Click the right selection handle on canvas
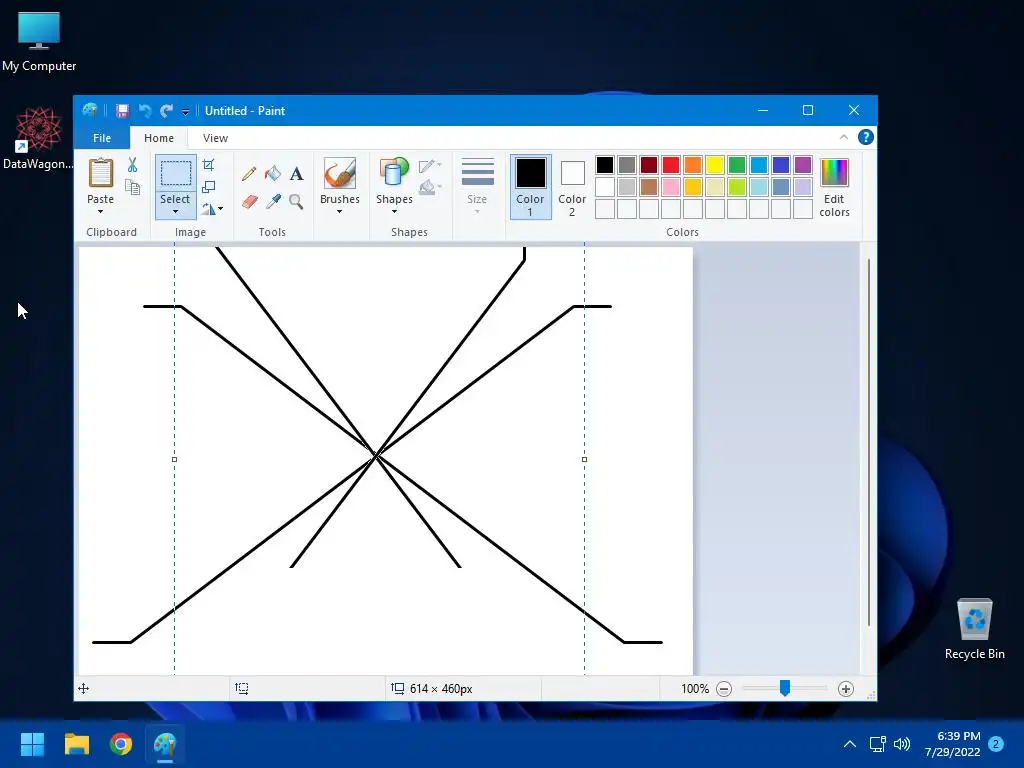1024x768 pixels. point(584,459)
